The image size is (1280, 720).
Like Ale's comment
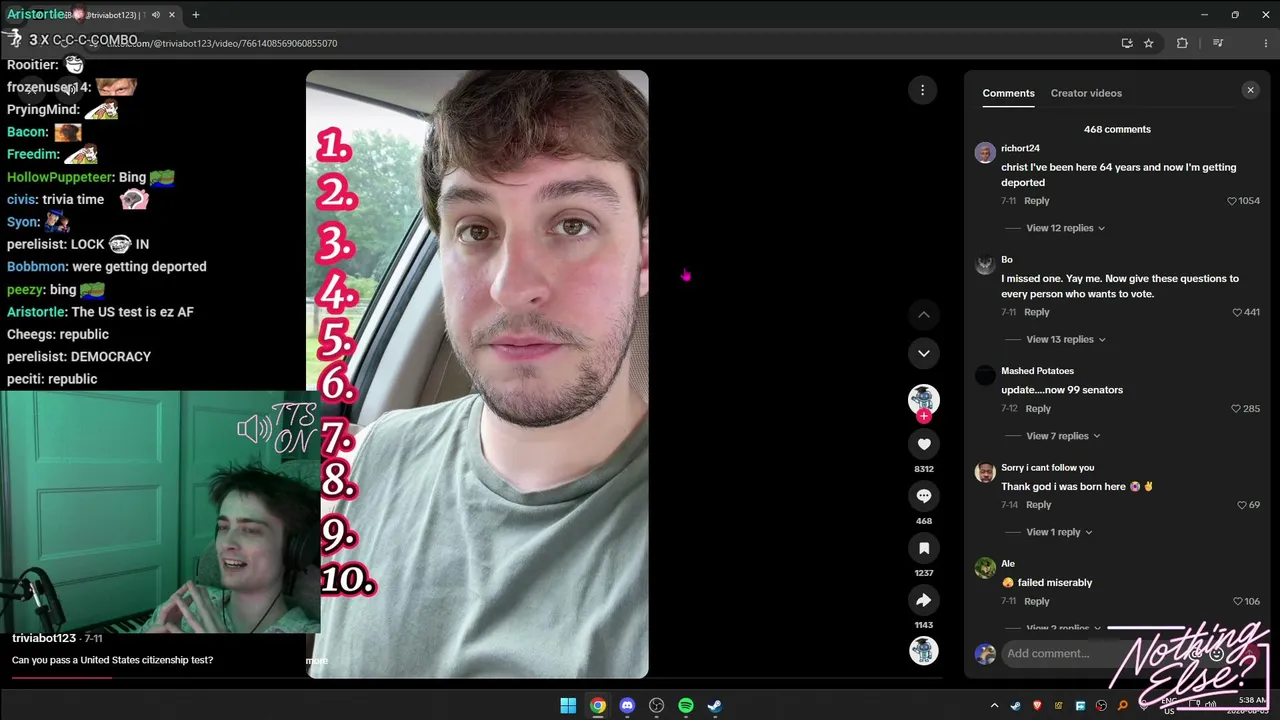(1238, 601)
